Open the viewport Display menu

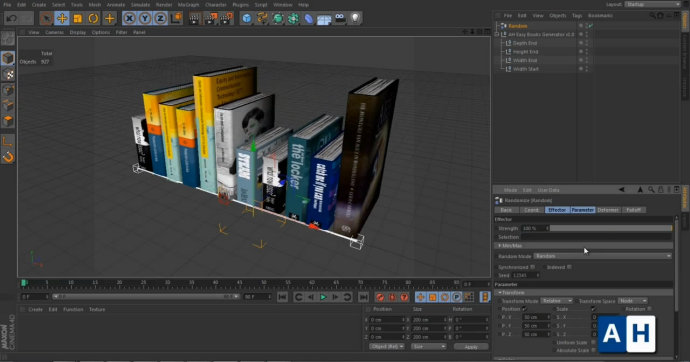(x=77, y=33)
